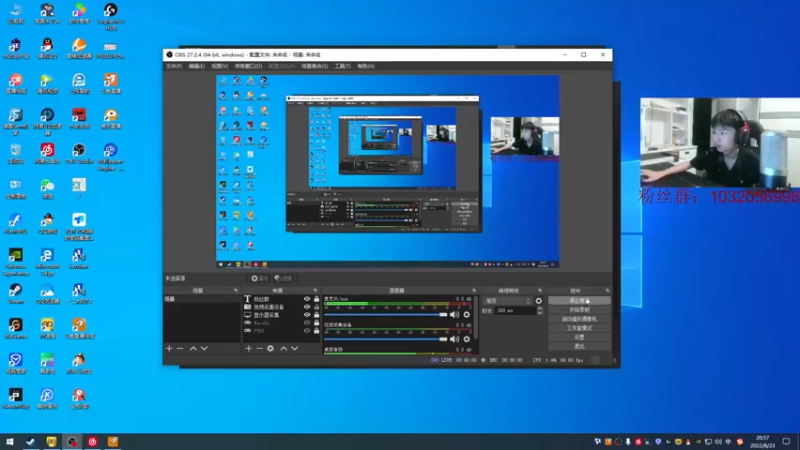Viewport: 800px width, 450px height.
Task: Toggle the lock on the 显示器采集 source
Action: tap(316, 315)
